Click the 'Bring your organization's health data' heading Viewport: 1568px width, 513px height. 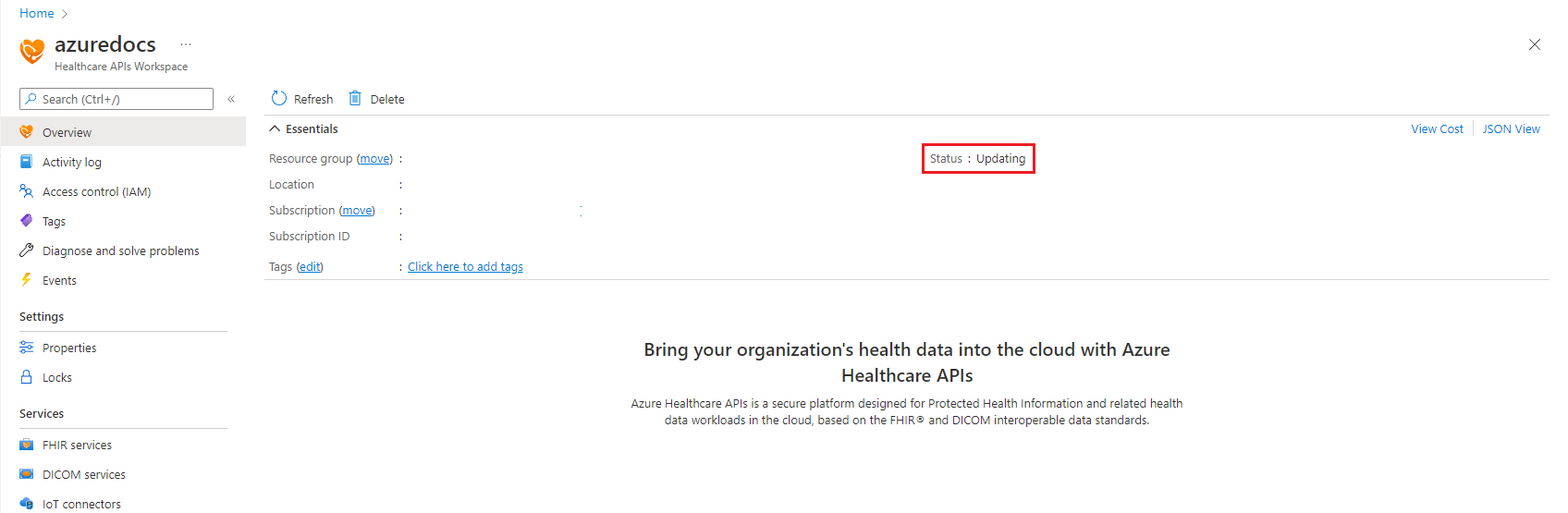[907, 362]
